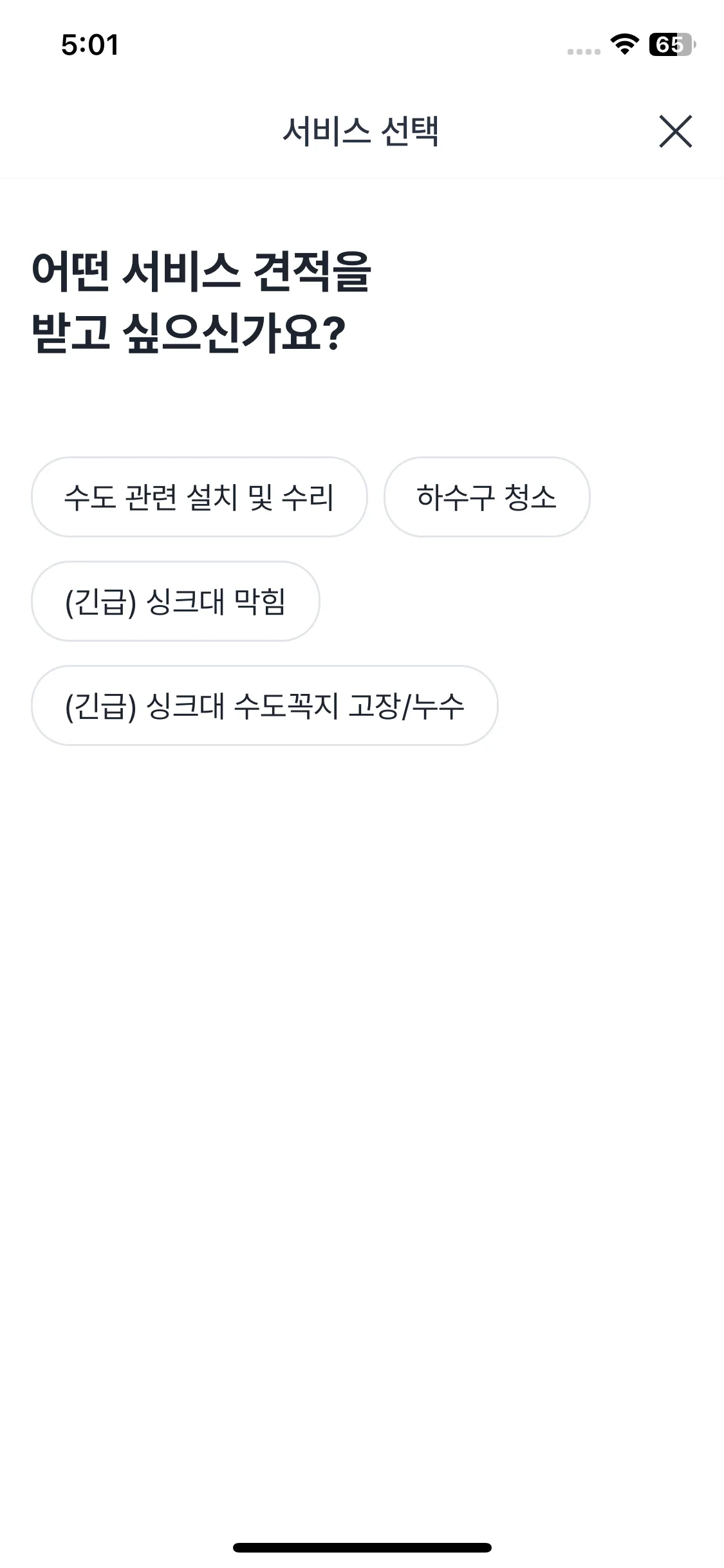Screen dimensions: 724x1568
Task: Tap the 받고 싶으신가요? heading line
Action: tap(189, 333)
